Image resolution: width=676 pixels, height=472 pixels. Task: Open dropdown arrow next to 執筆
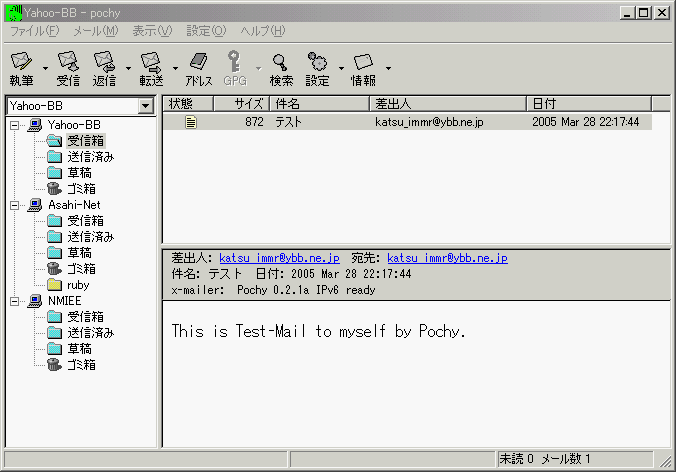click(45, 68)
